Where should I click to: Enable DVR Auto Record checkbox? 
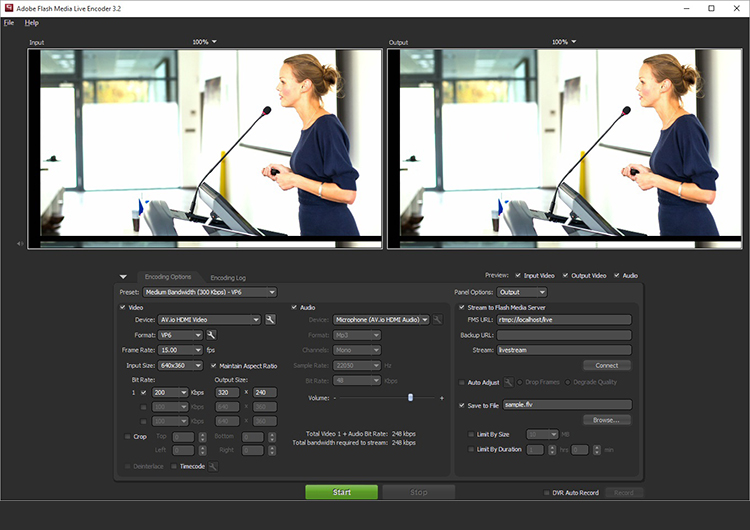545,493
